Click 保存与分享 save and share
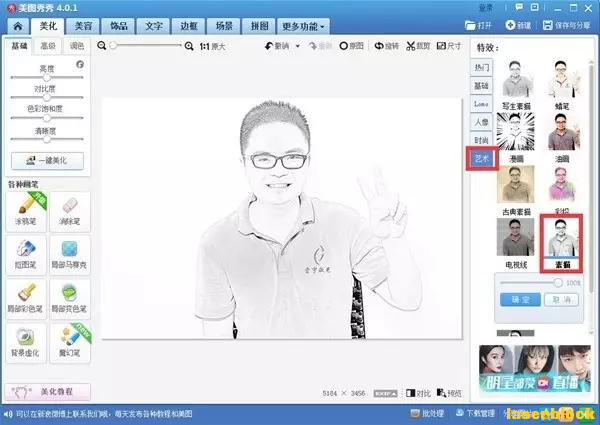This screenshot has height=425, width=600. click(x=567, y=26)
